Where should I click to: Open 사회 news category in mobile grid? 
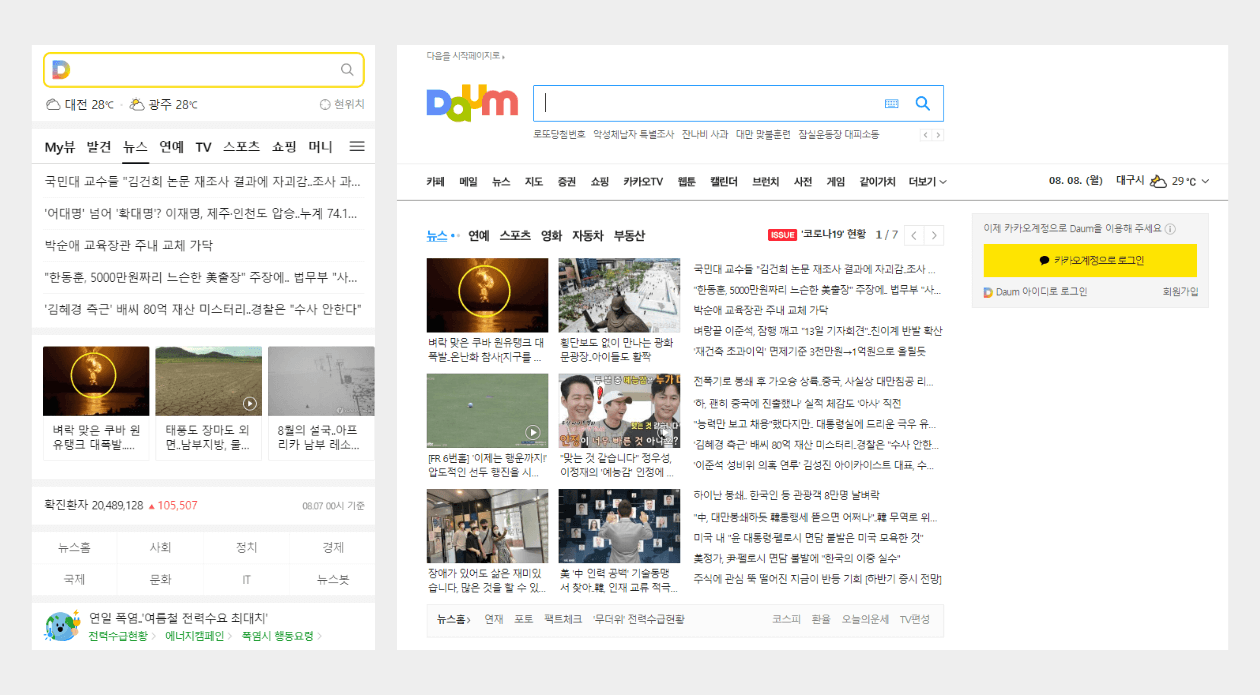click(x=160, y=547)
